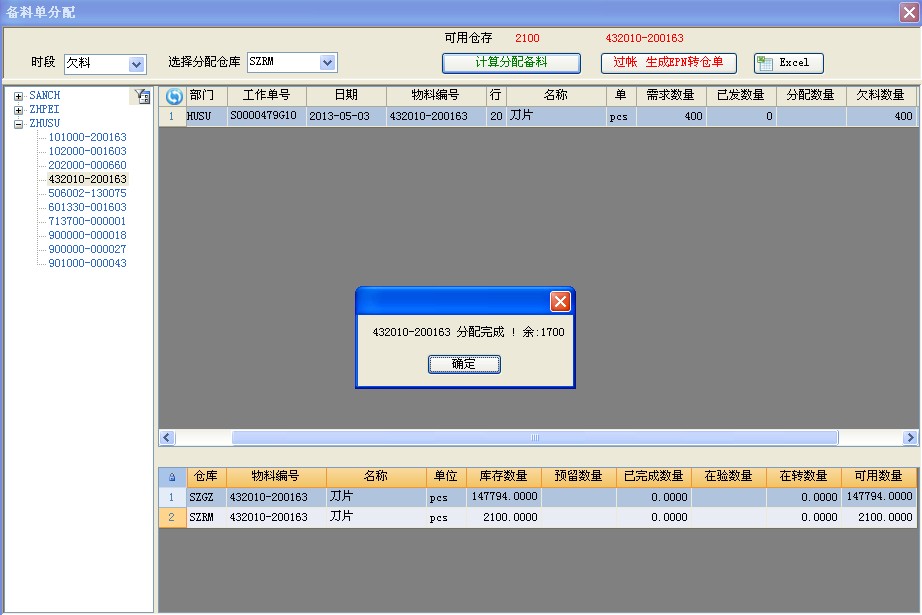The width and height of the screenshot is (922, 615).
Task: Select tree item 432010-200163
Action: click(x=87, y=179)
